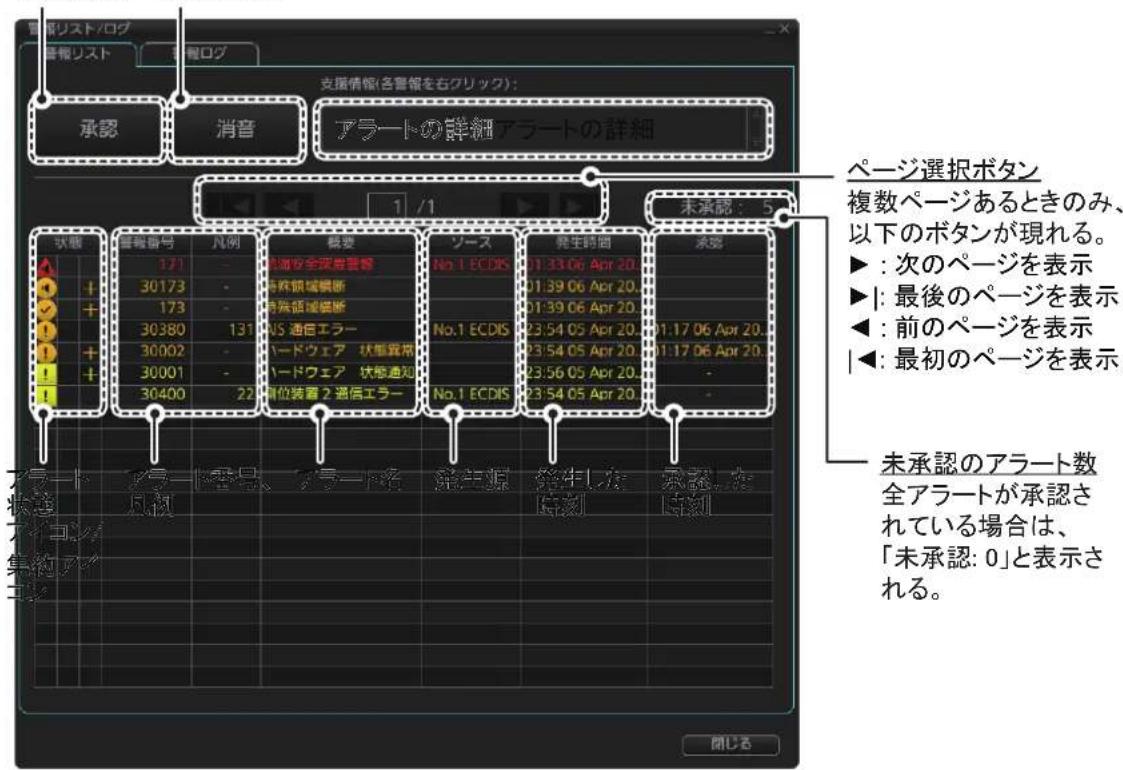Expand the aggregated alert 30001
The height and width of the screenshot is (770, 1123).
pos(90,374)
